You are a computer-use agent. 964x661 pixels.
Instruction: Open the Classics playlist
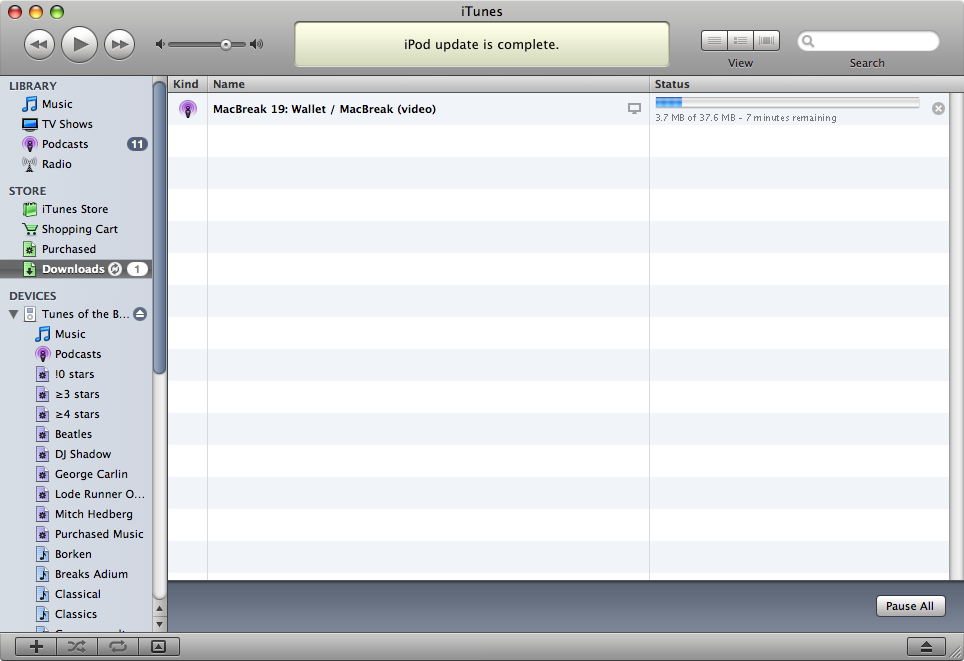(77, 614)
